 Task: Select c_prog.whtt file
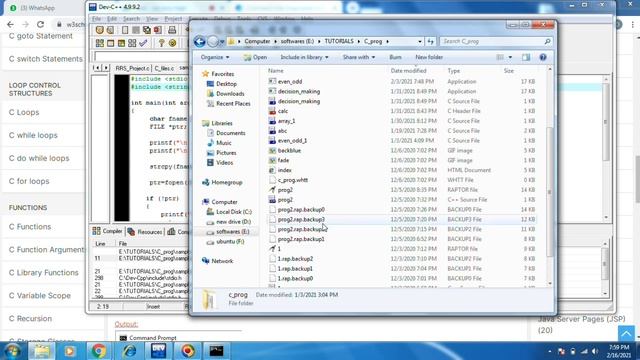coord(293,180)
